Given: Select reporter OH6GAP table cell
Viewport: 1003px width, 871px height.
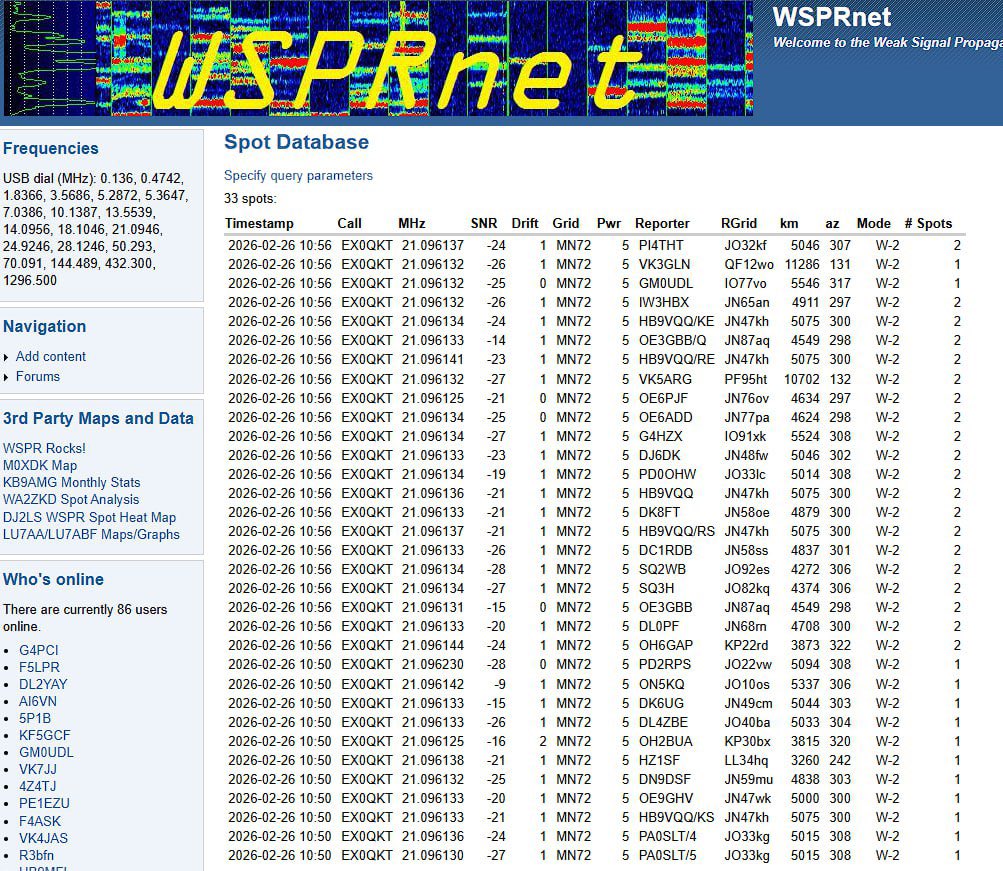Looking at the screenshot, I should click(665, 645).
